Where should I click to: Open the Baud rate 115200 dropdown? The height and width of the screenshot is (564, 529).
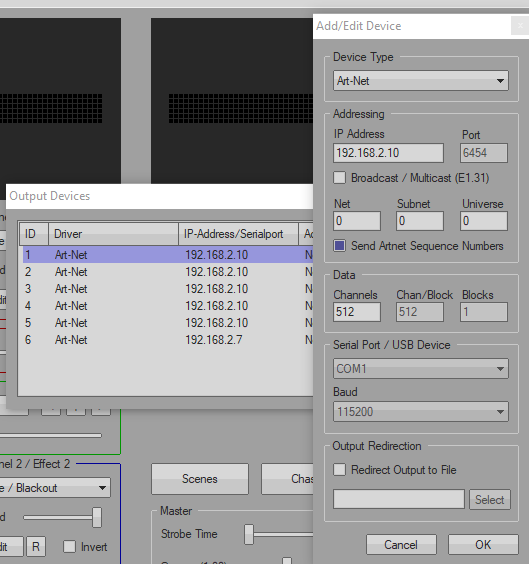click(x=420, y=411)
